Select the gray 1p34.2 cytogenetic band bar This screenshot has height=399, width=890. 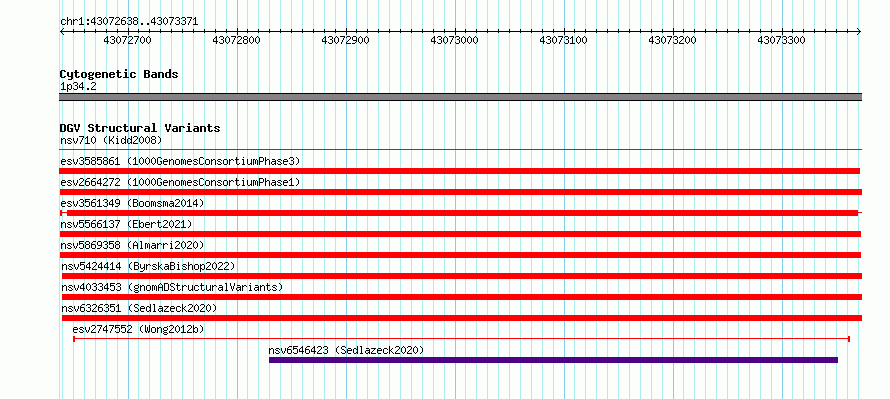point(461,97)
